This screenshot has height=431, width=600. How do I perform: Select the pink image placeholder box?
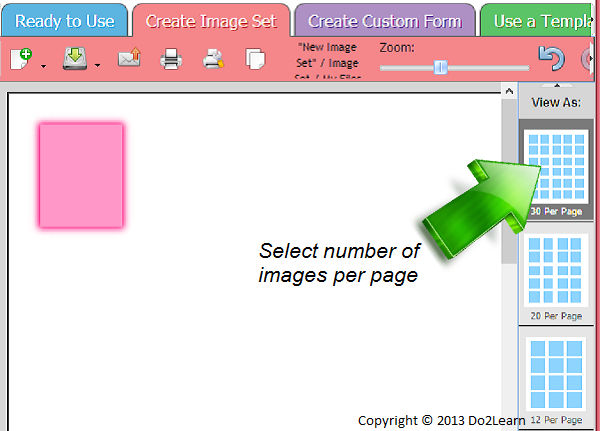tap(81, 175)
